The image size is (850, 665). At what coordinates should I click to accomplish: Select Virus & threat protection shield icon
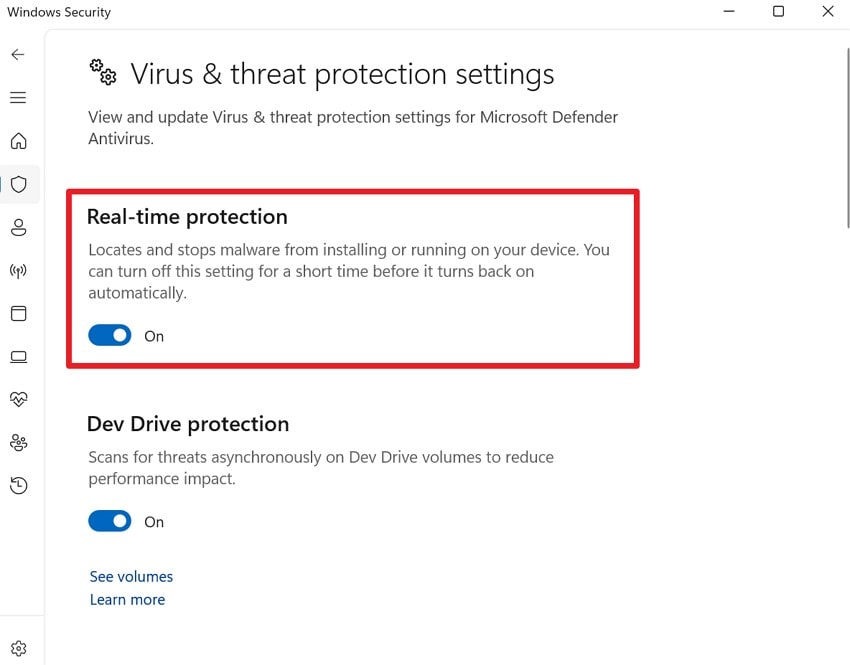(x=19, y=184)
